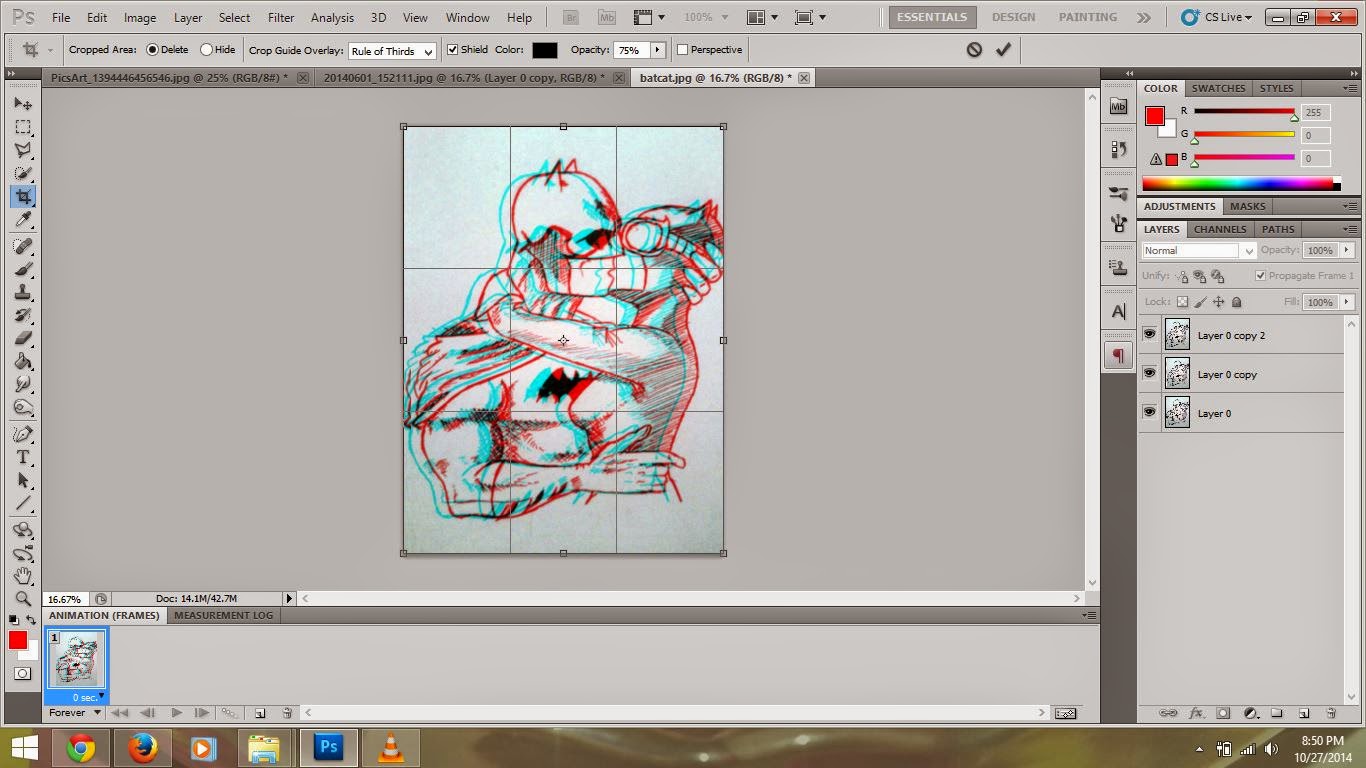Pick a color from the spectrum ramp
Image resolution: width=1366 pixels, height=768 pixels.
point(1238,183)
